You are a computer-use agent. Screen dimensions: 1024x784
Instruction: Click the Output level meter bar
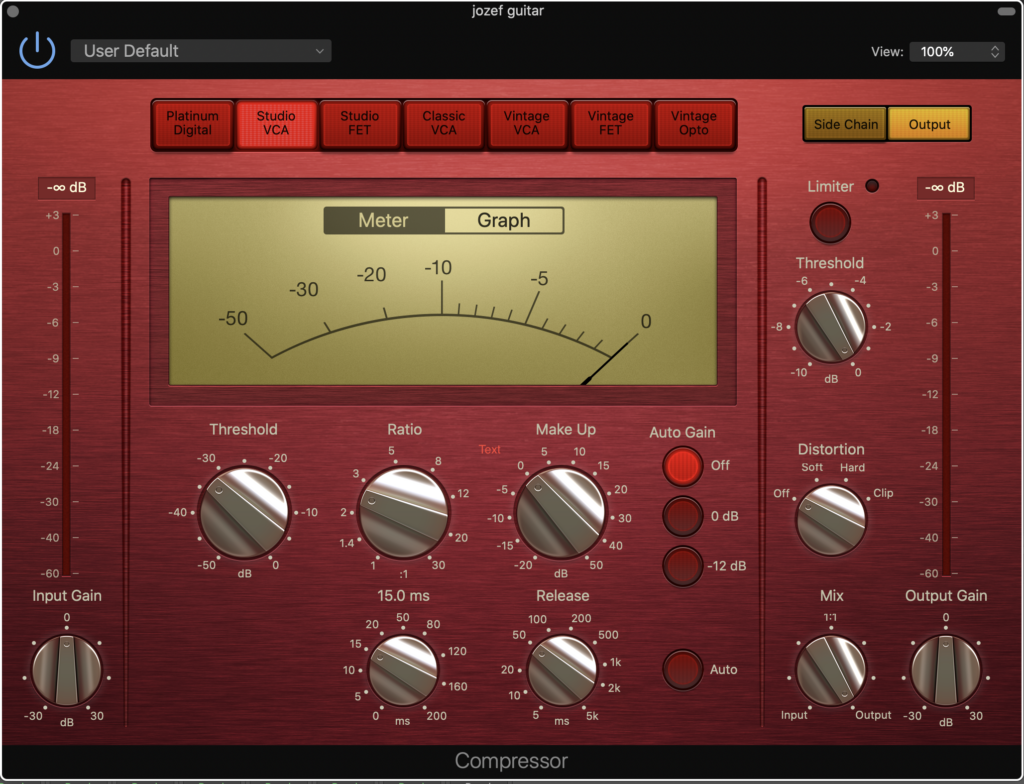(x=946, y=394)
